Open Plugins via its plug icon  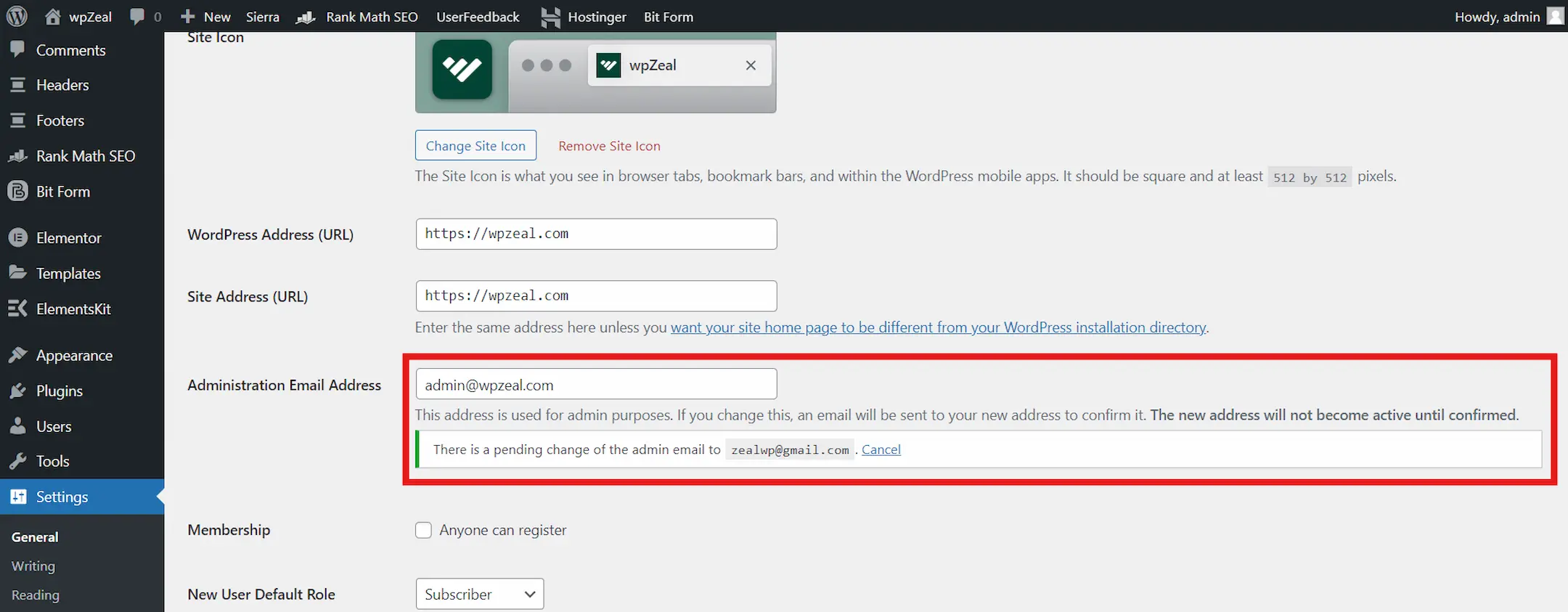pos(18,391)
